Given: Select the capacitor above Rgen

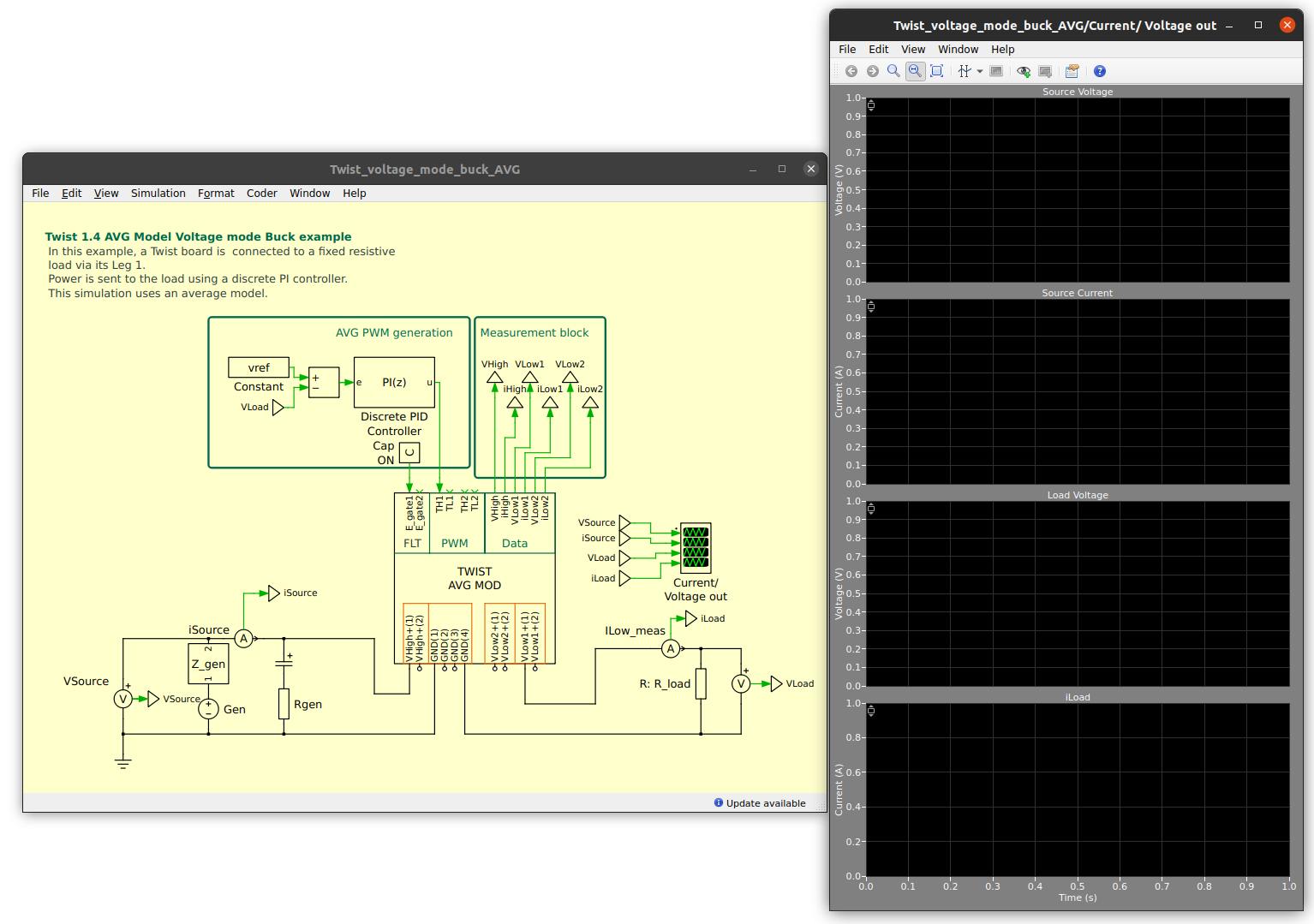Looking at the screenshot, I should (x=284, y=663).
